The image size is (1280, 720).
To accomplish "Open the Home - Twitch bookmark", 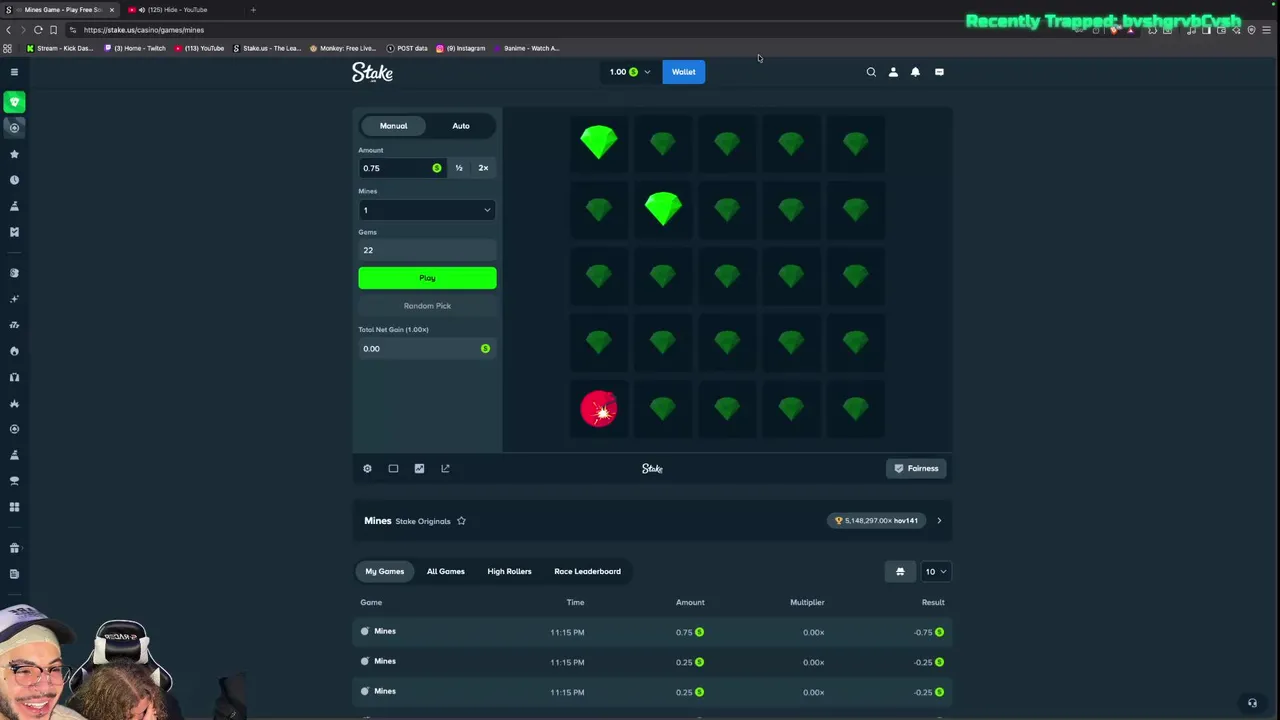I will point(135,48).
